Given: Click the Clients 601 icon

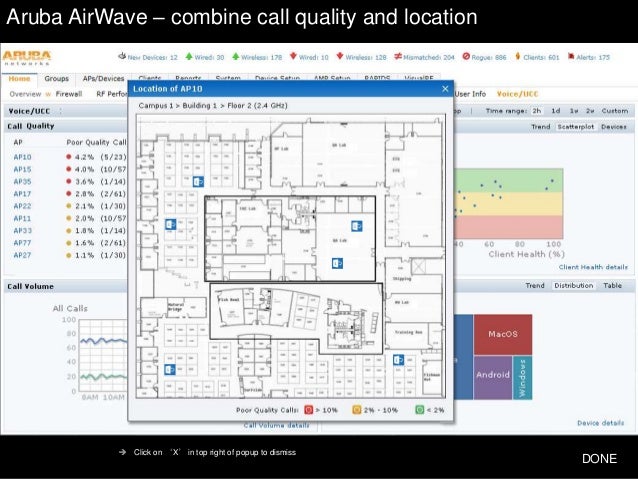Looking at the screenshot, I should tap(518, 56).
